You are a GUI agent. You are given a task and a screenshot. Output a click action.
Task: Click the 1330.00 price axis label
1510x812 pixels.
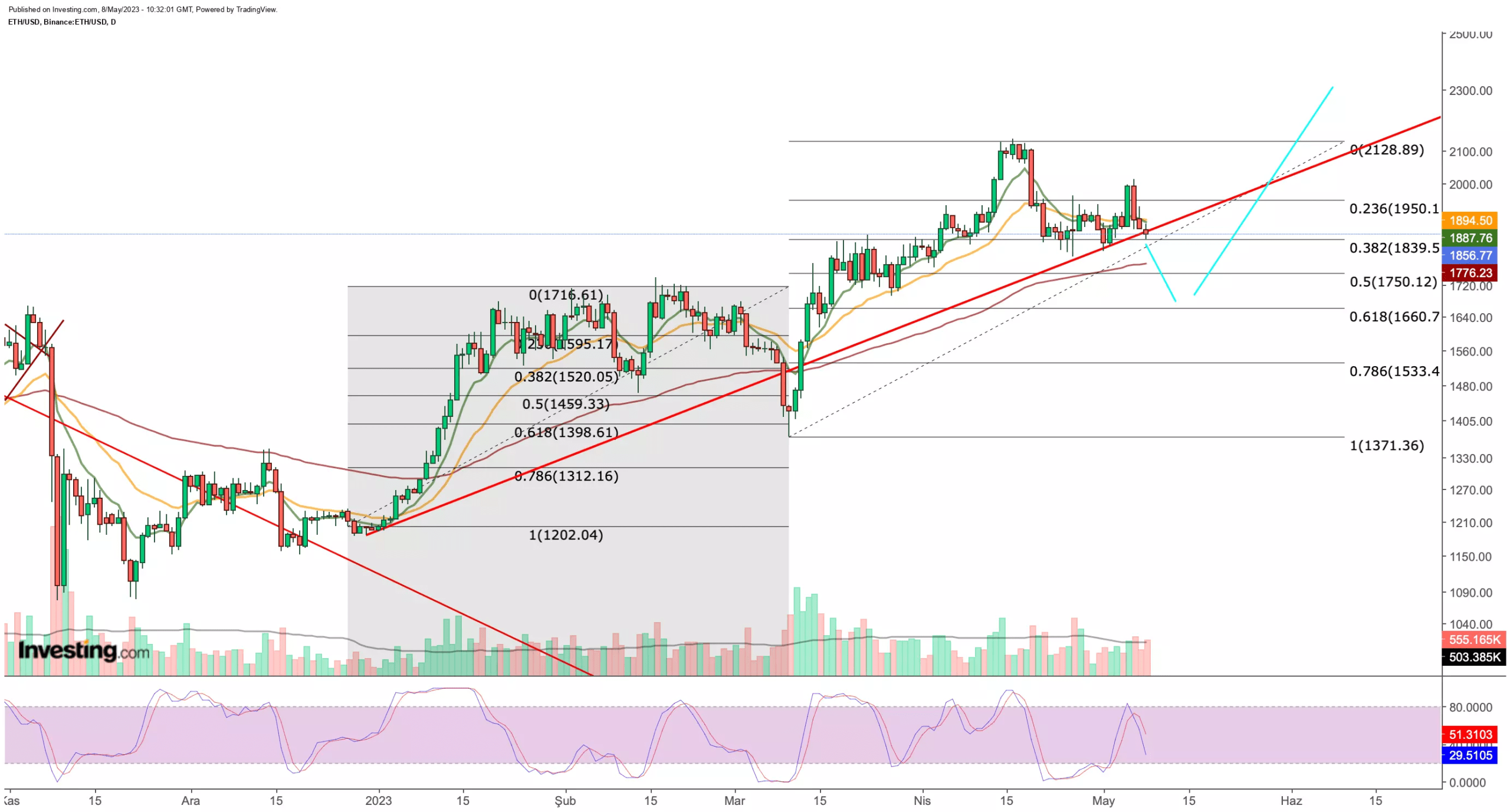coord(1470,459)
